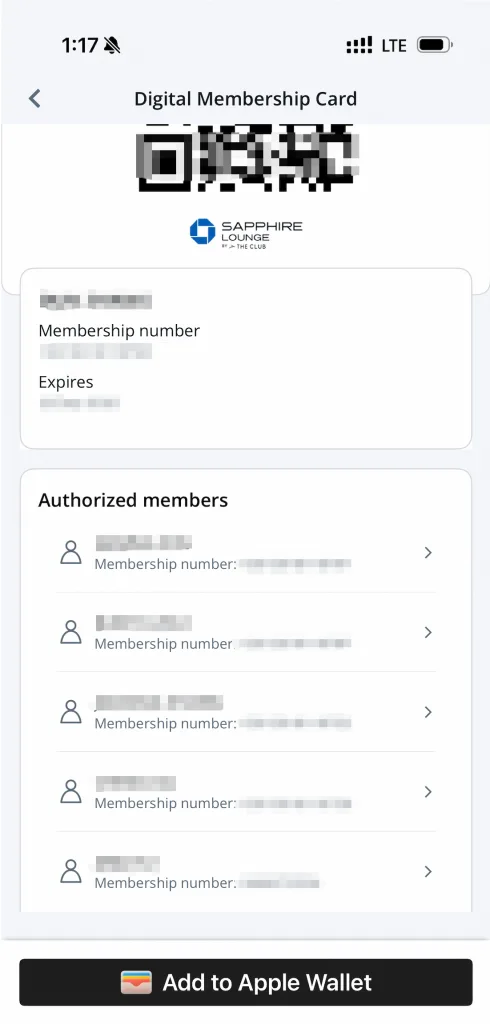Image resolution: width=490 pixels, height=1024 pixels.
Task: Click the Wallet icon on the button
Action: 136,982
